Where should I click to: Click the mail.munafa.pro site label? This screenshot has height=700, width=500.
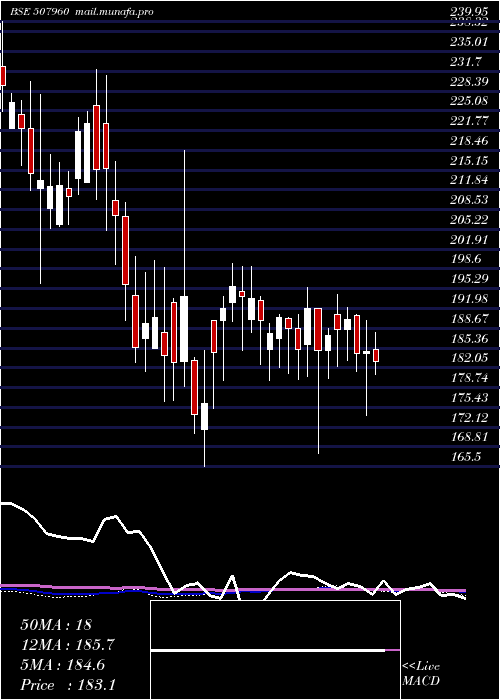click(113, 12)
